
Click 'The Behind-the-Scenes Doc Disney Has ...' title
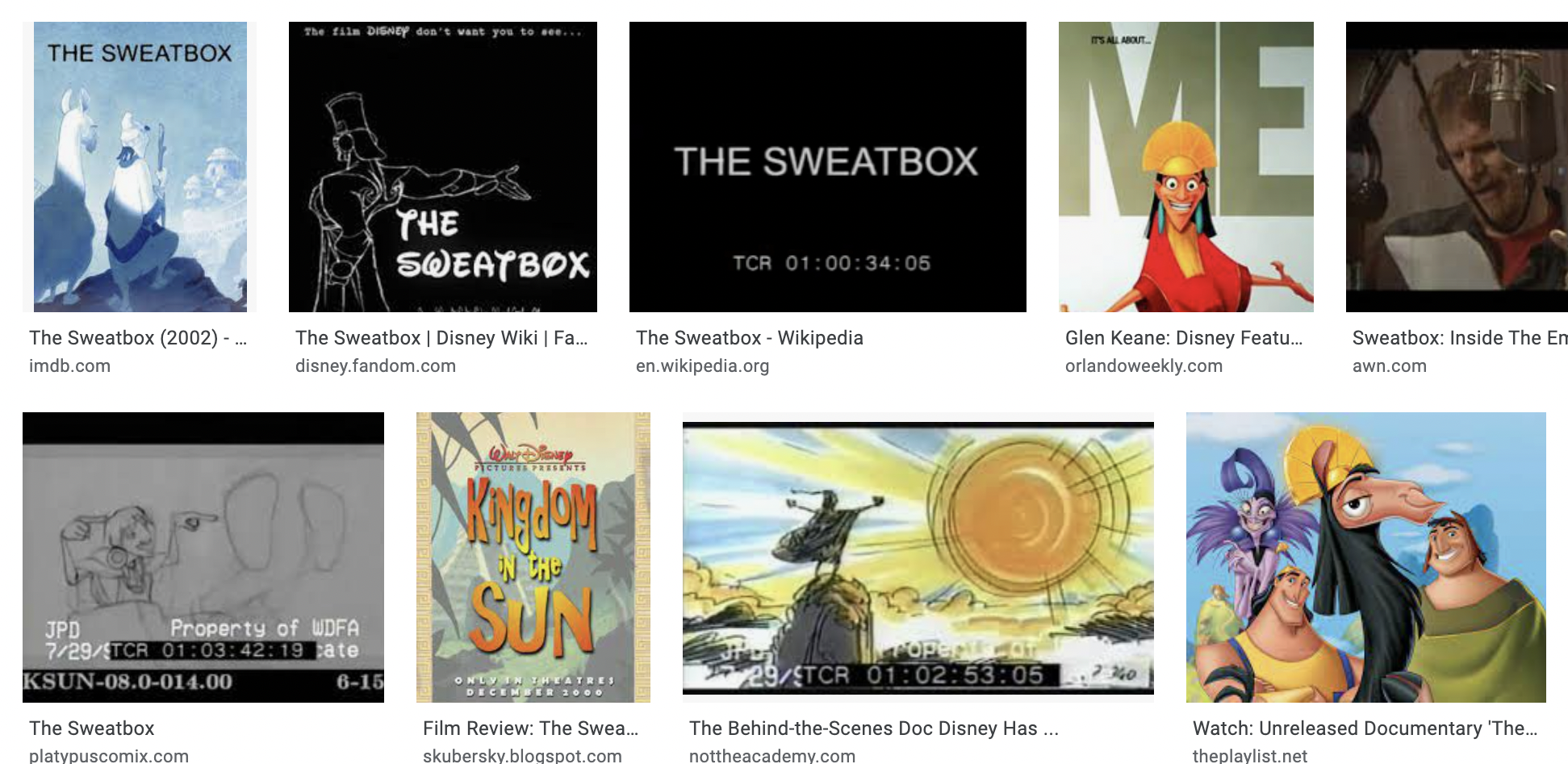874,729
